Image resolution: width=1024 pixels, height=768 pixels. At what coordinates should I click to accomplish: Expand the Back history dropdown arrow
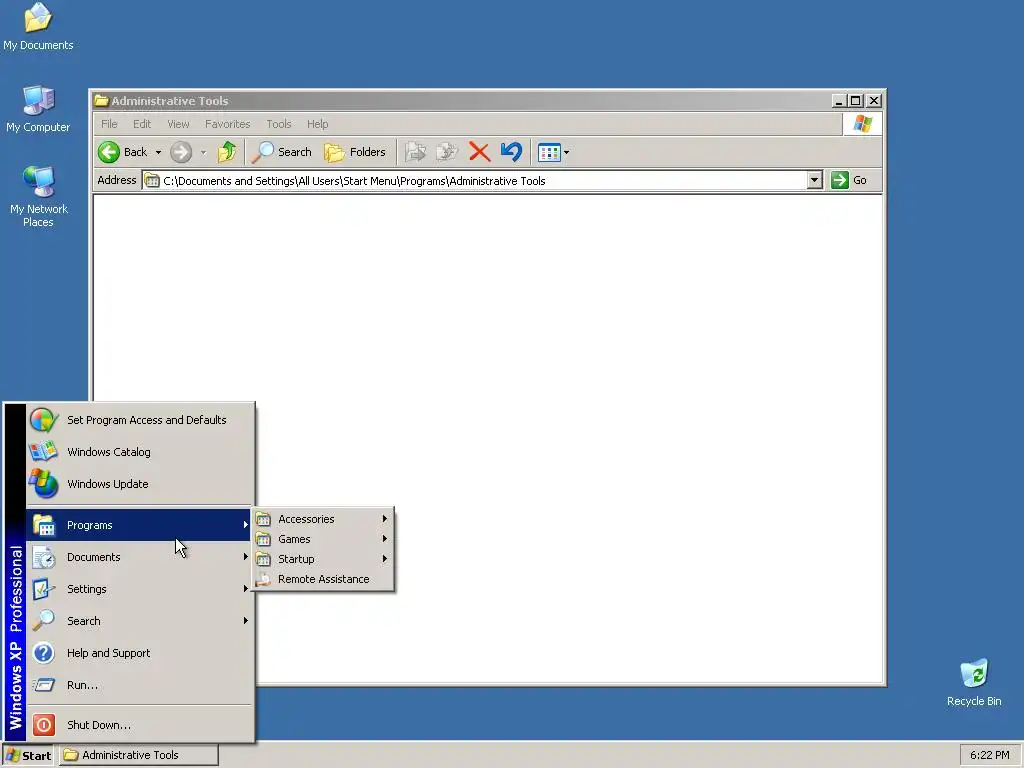[x=158, y=152]
